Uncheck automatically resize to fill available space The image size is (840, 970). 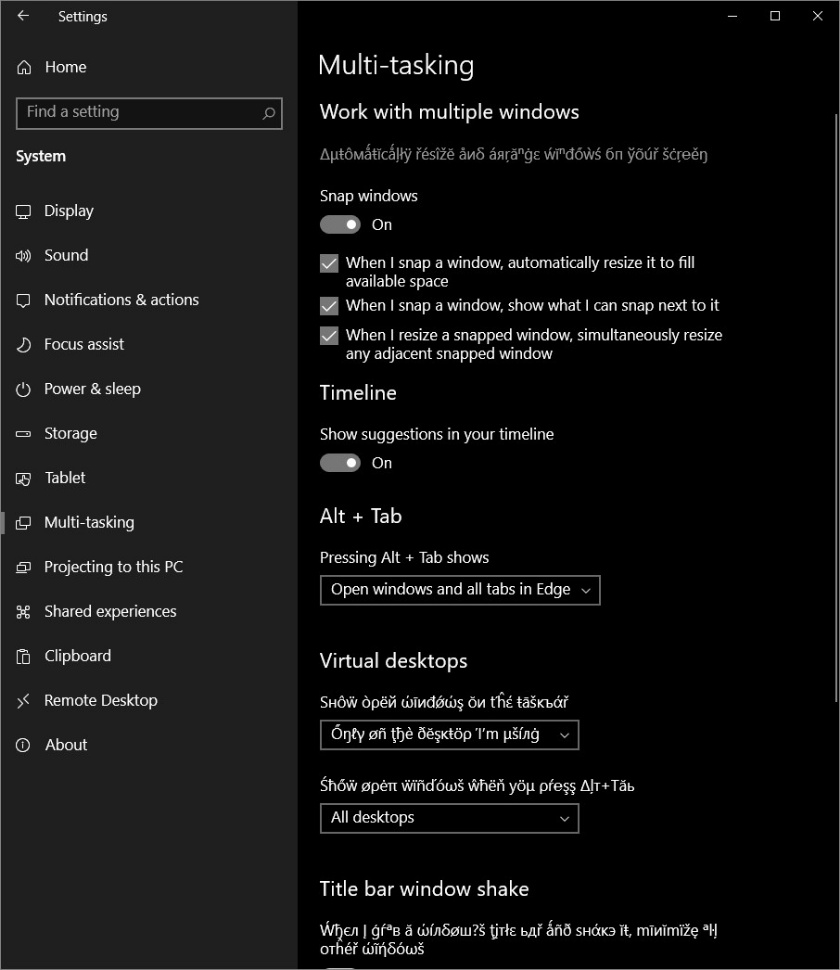coord(329,264)
